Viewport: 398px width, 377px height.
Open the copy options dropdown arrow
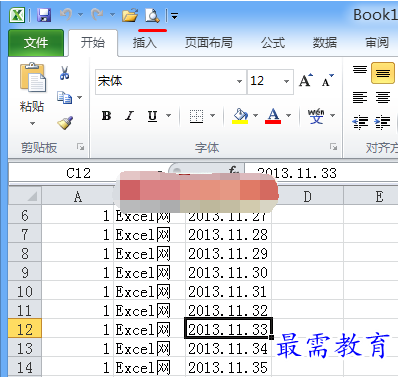click(80, 97)
